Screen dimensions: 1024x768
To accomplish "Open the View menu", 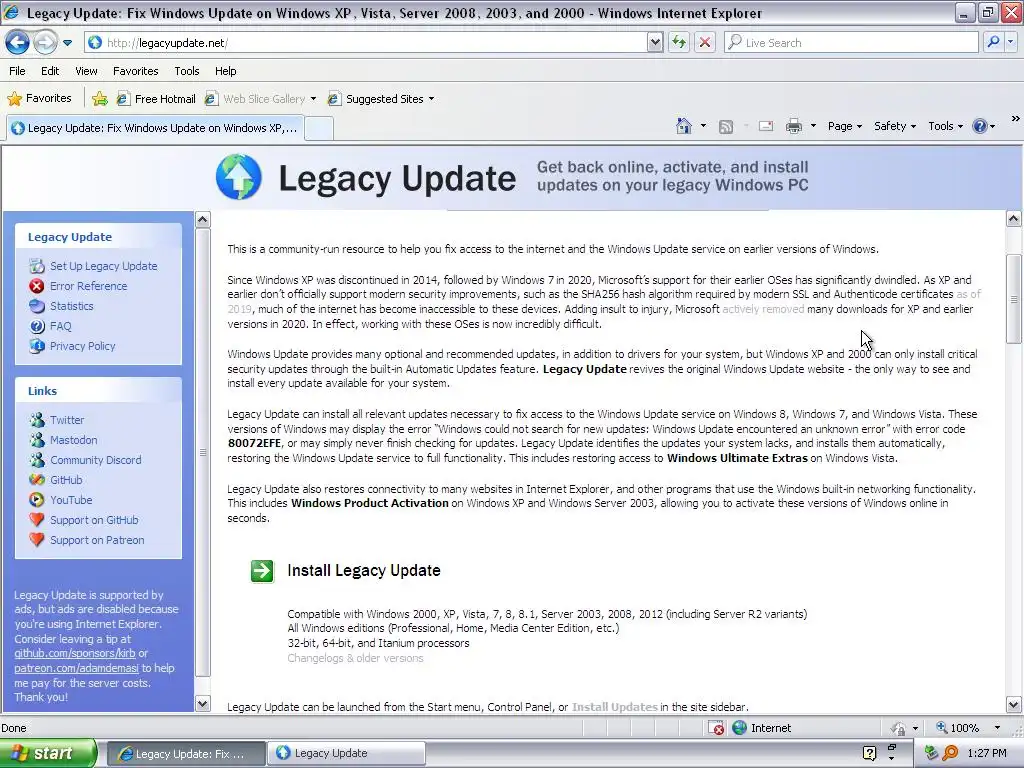I will (x=86, y=71).
